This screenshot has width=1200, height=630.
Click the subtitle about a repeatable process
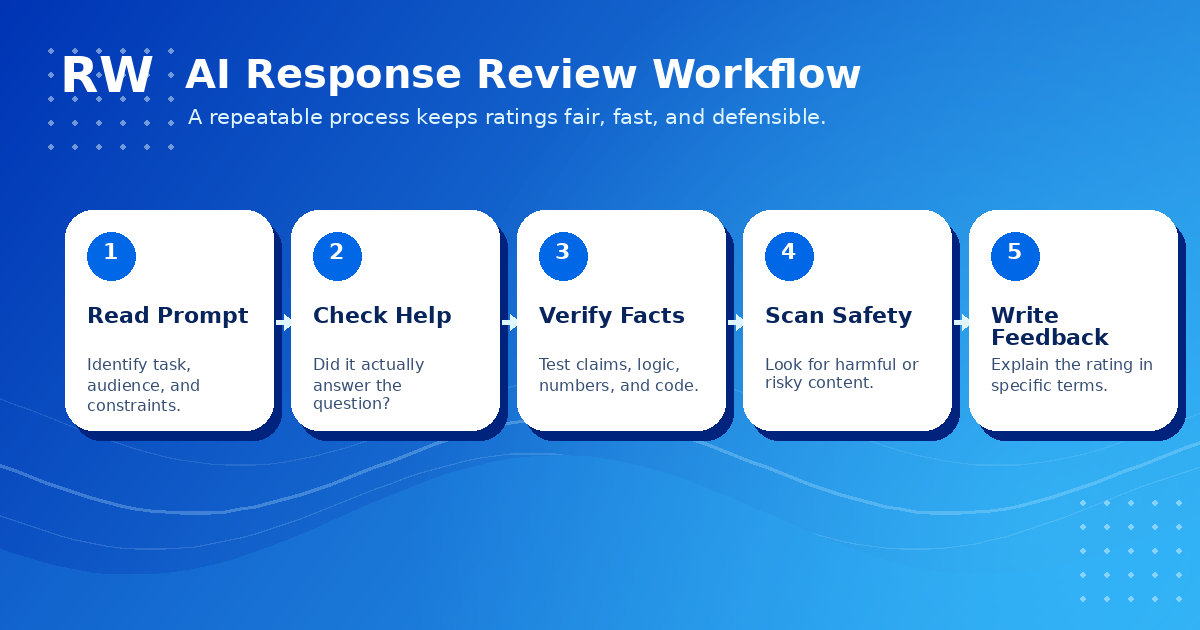507,118
